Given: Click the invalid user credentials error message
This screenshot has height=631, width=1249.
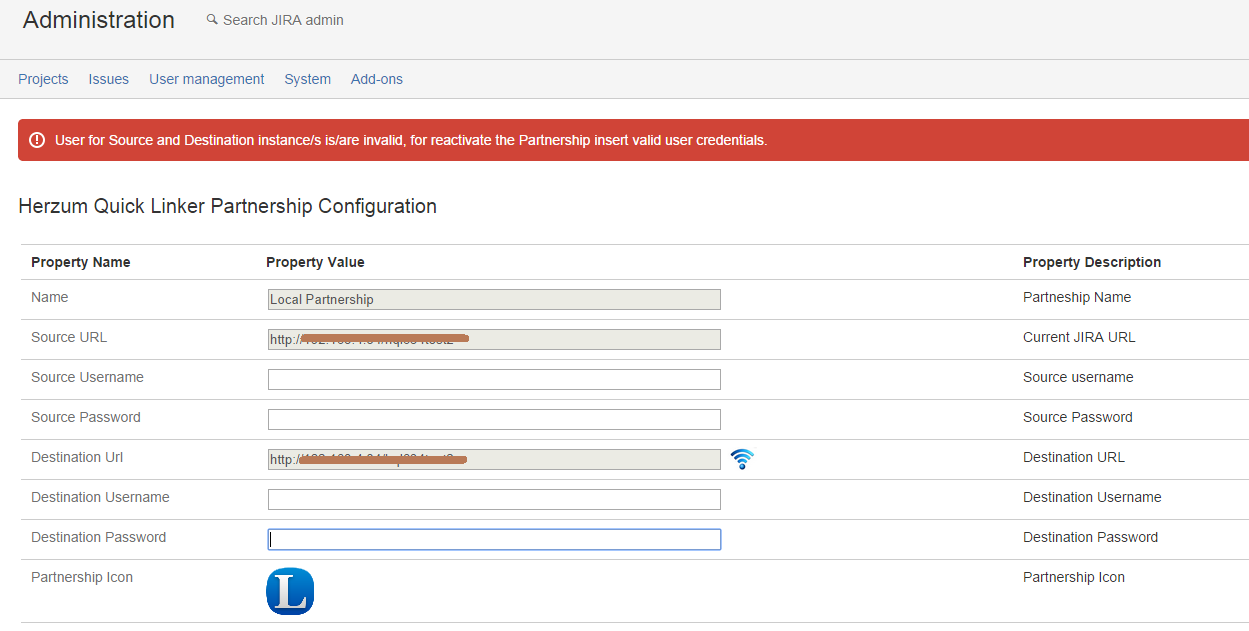Looking at the screenshot, I should coord(410,140).
